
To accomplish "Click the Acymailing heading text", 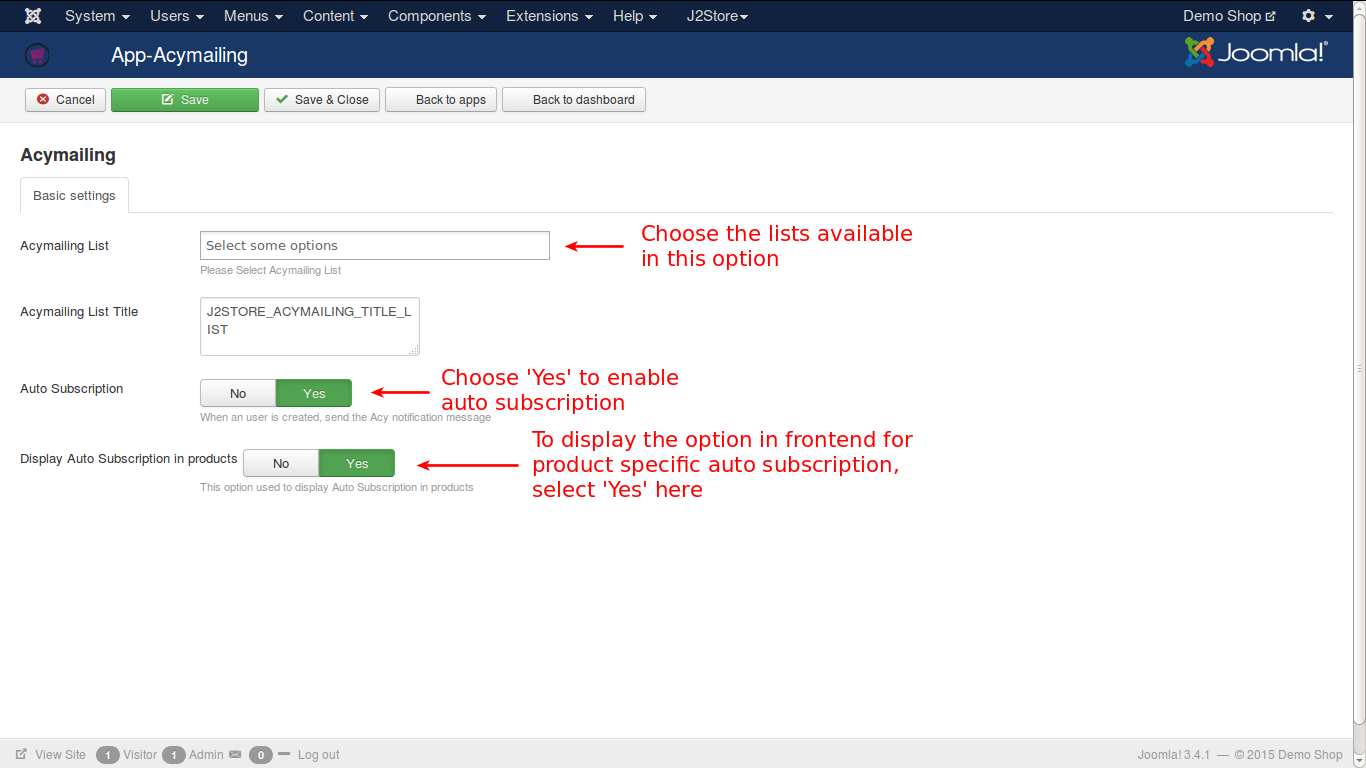I will [68, 155].
